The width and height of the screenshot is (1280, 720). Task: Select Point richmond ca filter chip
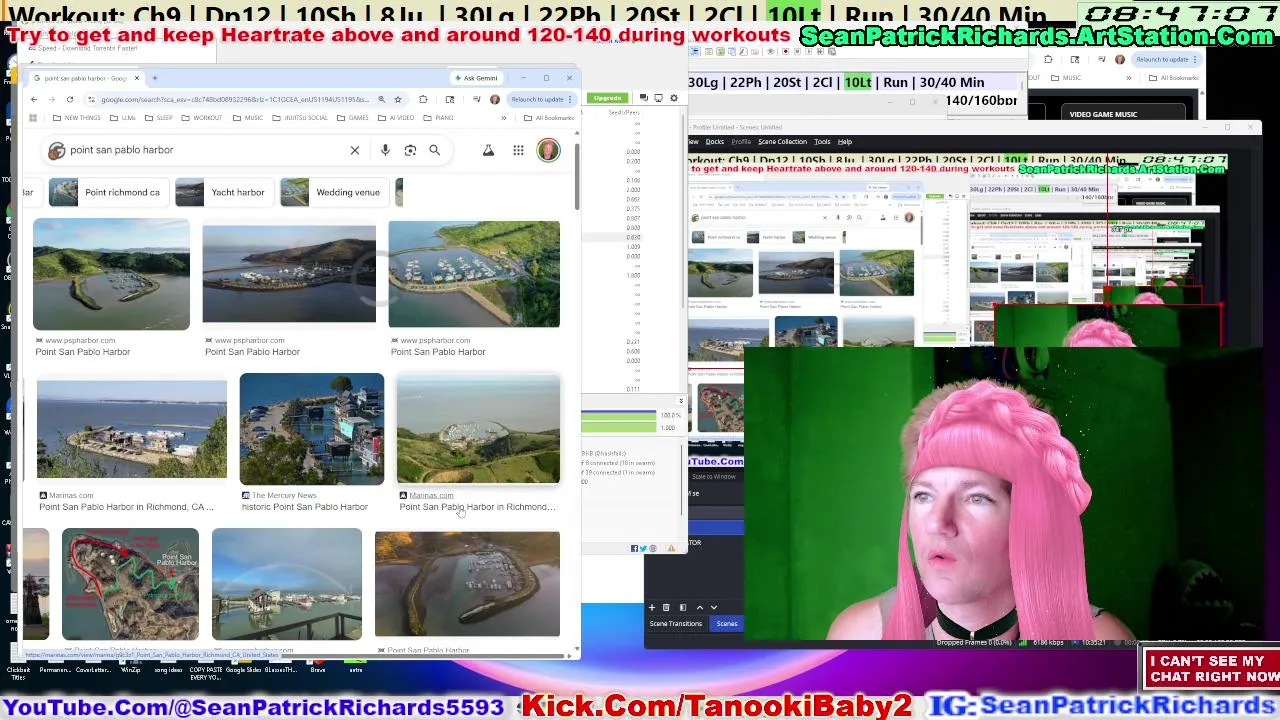[107, 192]
